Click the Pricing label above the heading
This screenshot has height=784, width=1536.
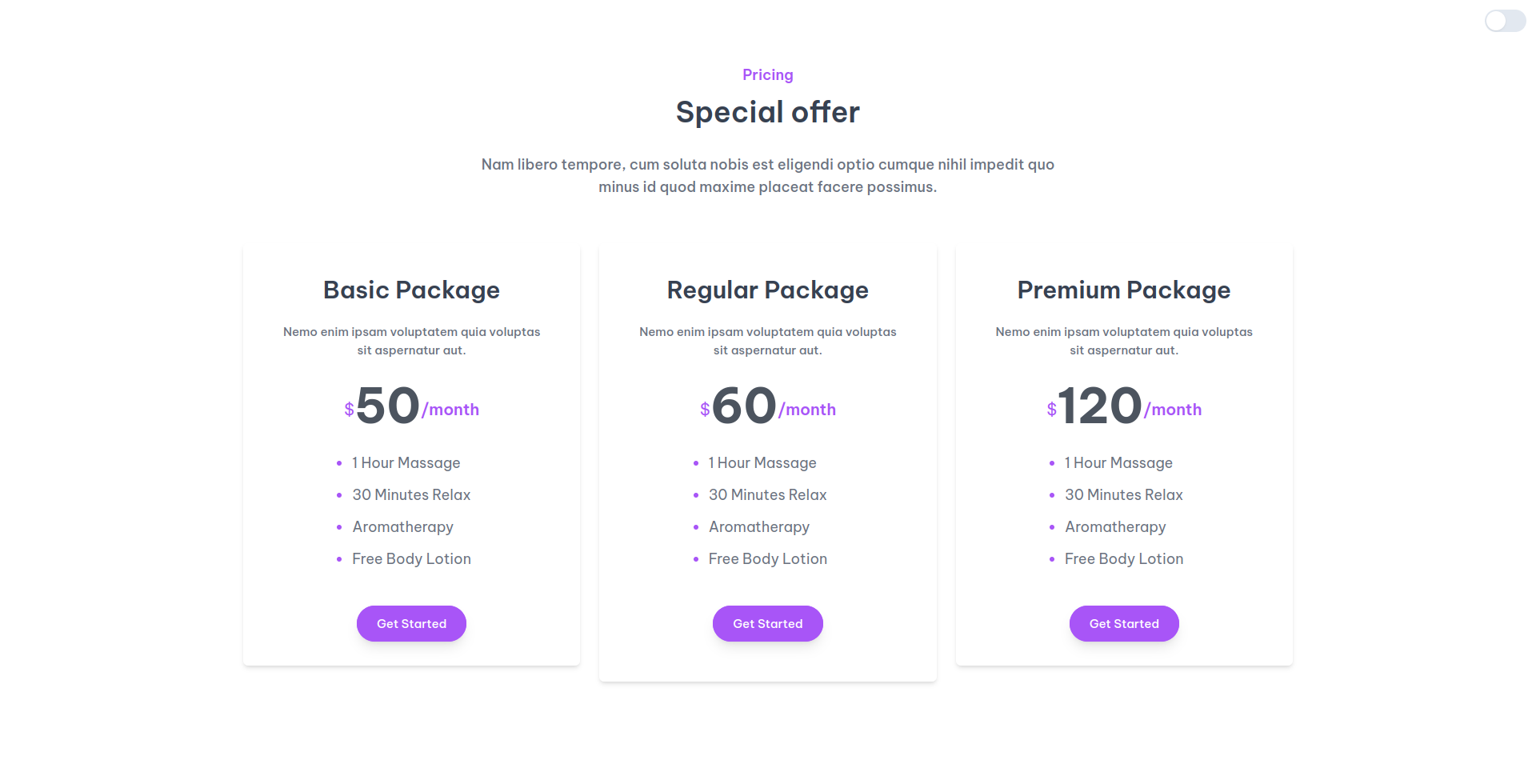tap(767, 74)
